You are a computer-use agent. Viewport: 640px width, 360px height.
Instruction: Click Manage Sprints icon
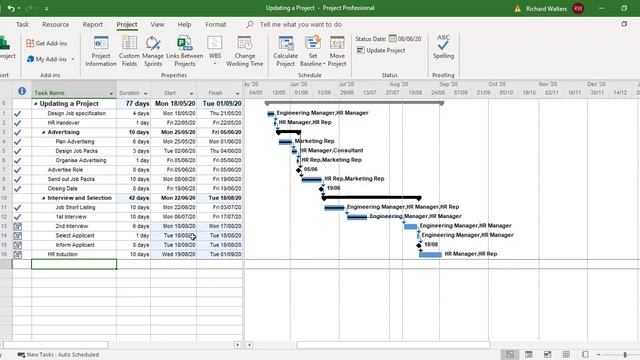(153, 44)
